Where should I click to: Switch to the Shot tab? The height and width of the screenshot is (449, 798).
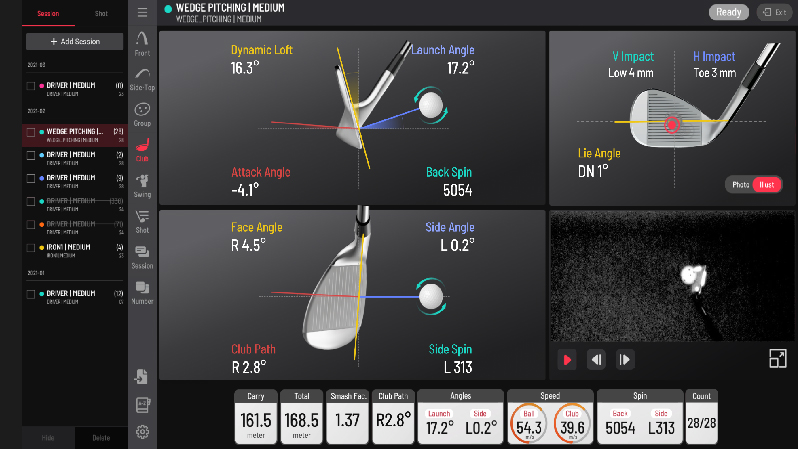coord(101,14)
